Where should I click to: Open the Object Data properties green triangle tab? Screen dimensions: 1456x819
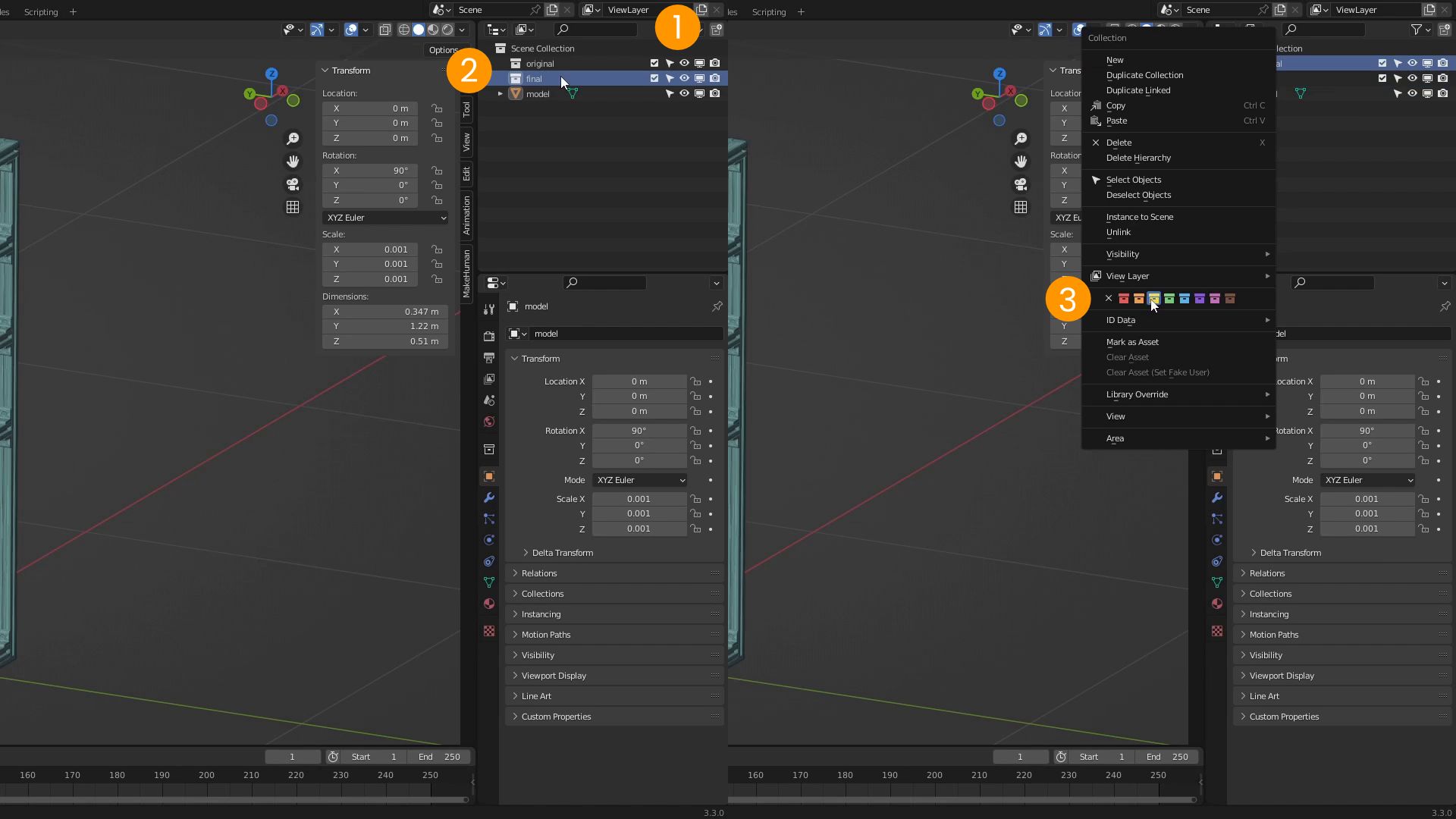pyautogui.click(x=489, y=581)
